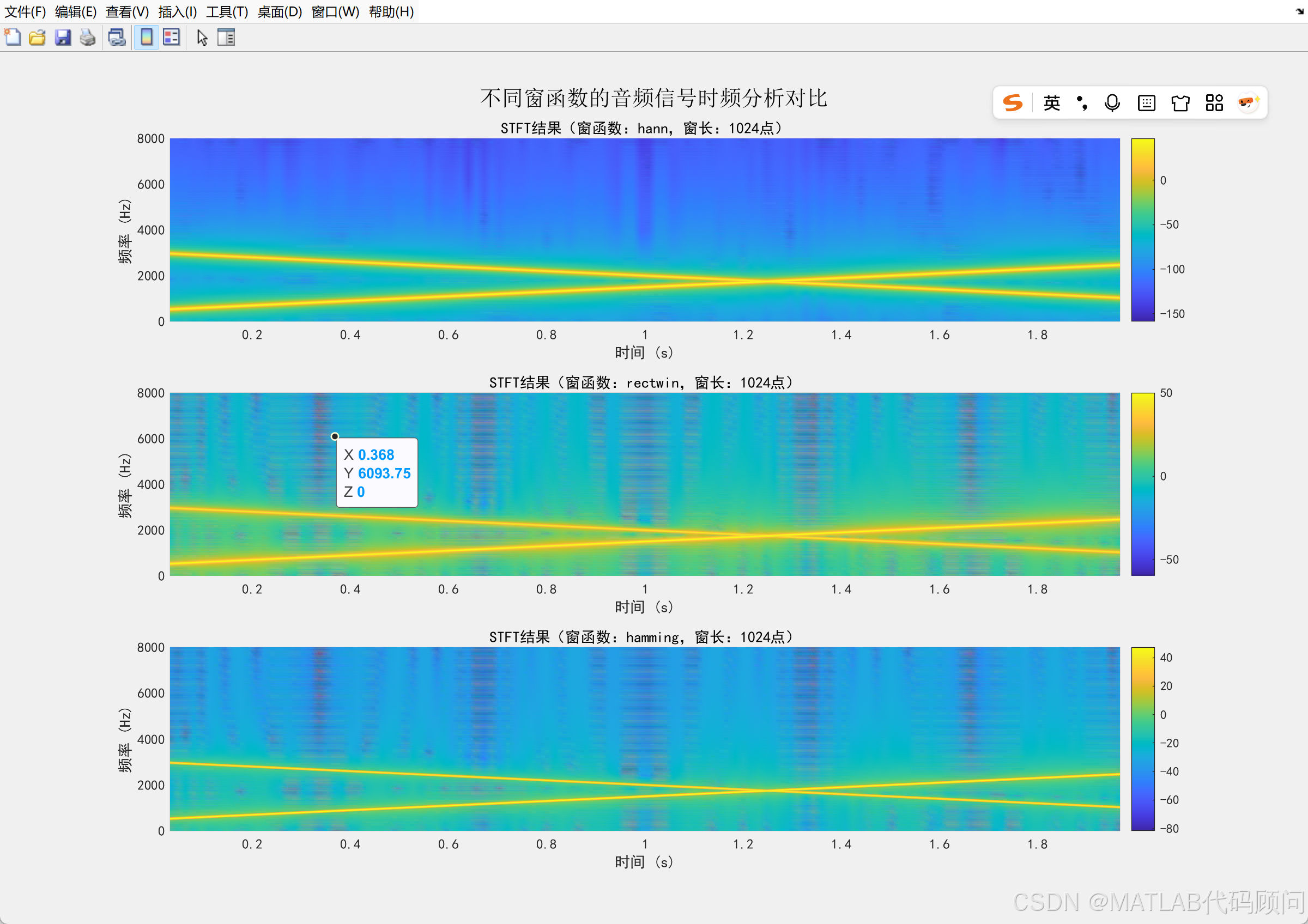Save figure with floppy disk icon
This screenshot has width=1308, height=924.
63,38
